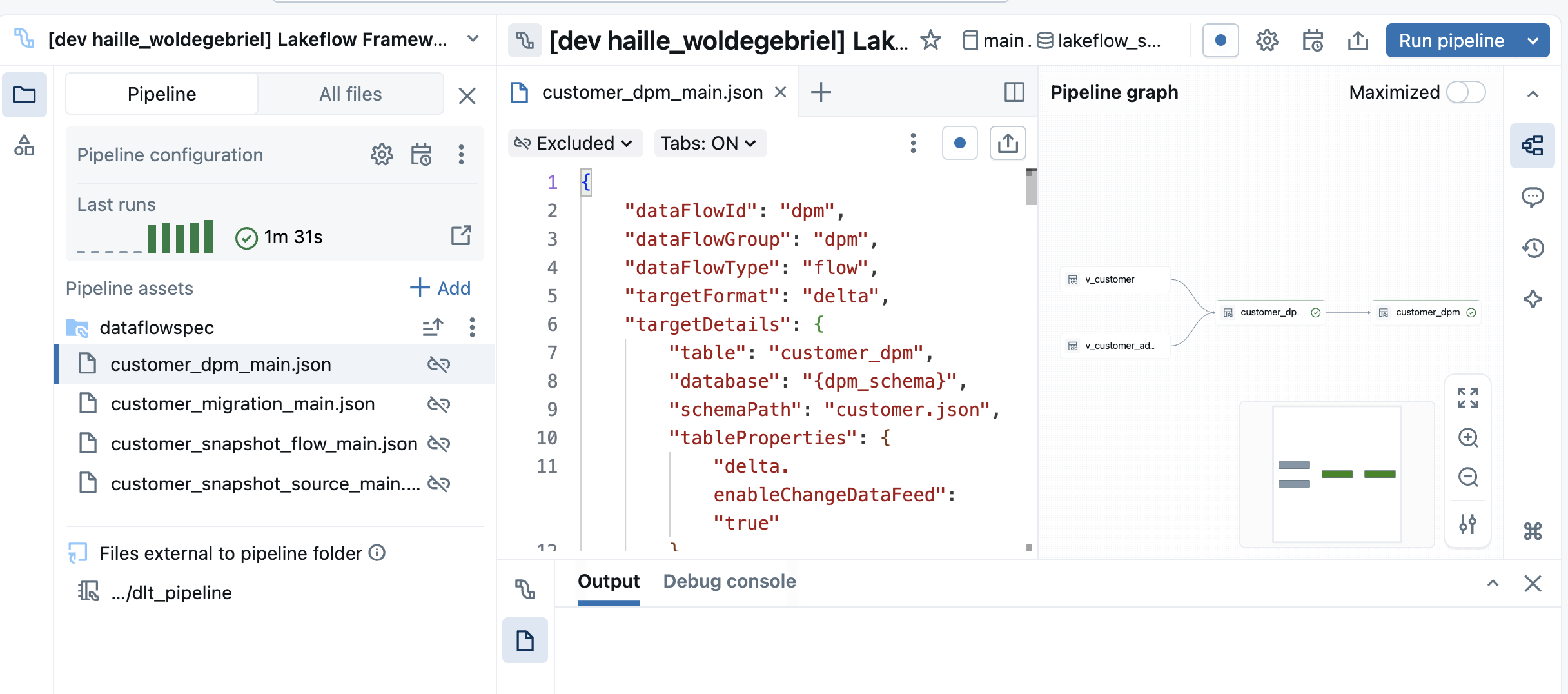Open the Assistant sparkle icon
This screenshot has width=1568, height=694.
pos(1533,299)
